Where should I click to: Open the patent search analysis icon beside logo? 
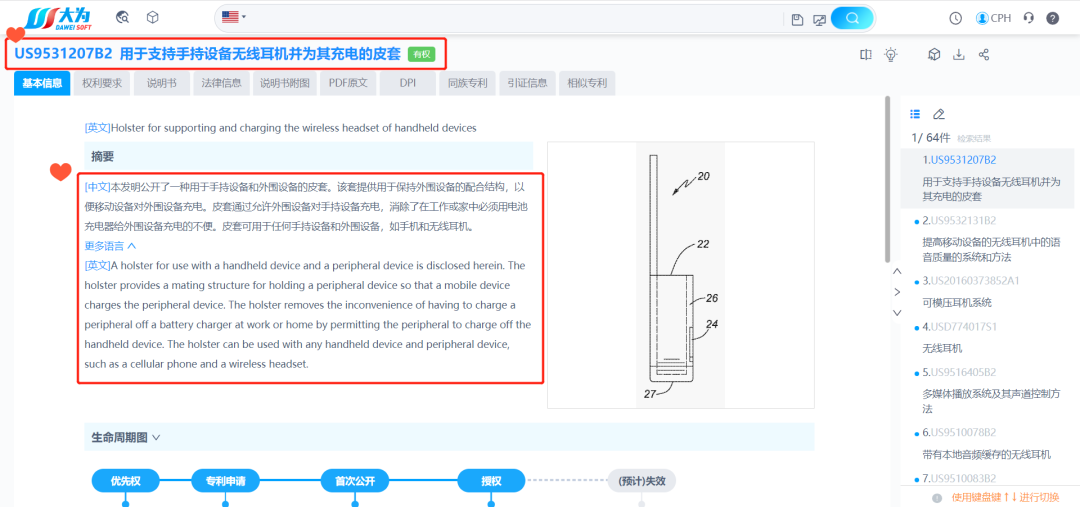coord(123,17)
